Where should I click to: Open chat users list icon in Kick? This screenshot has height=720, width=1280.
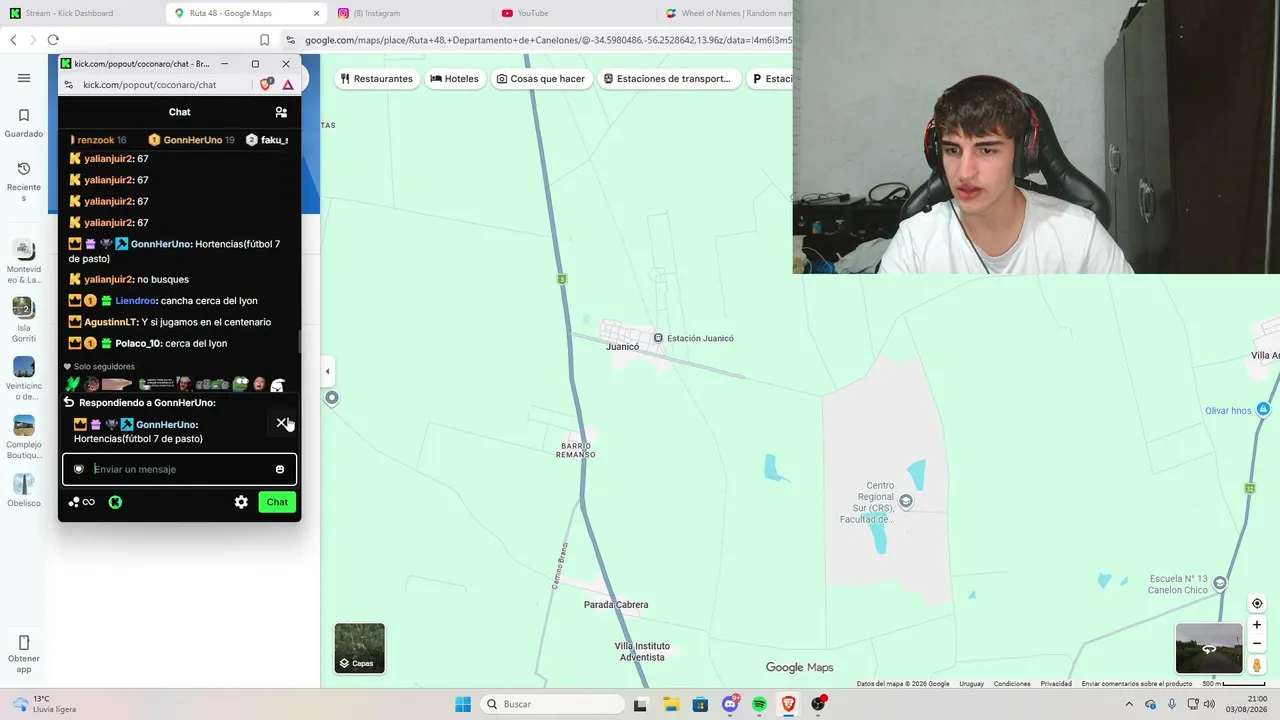[x=281, y=112]
